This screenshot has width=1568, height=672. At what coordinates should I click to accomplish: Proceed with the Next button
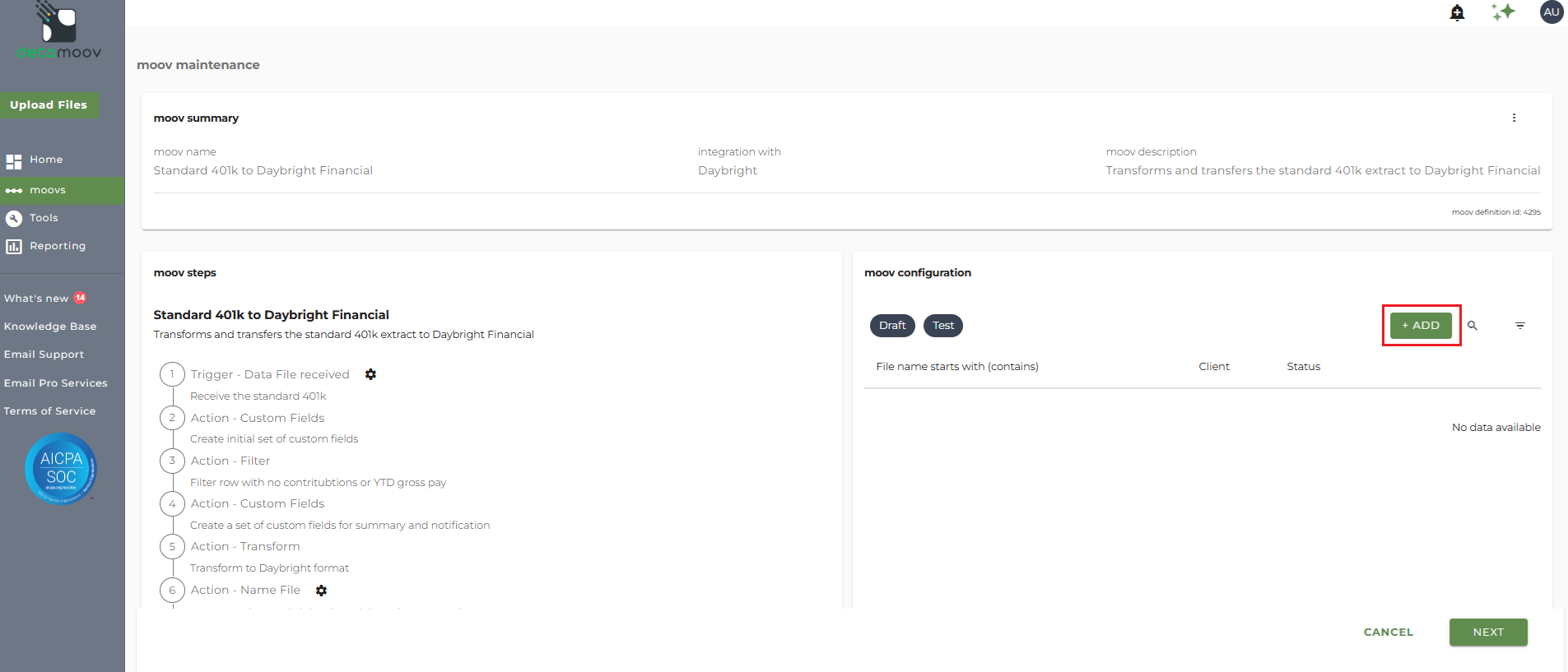pos(1488,633)
